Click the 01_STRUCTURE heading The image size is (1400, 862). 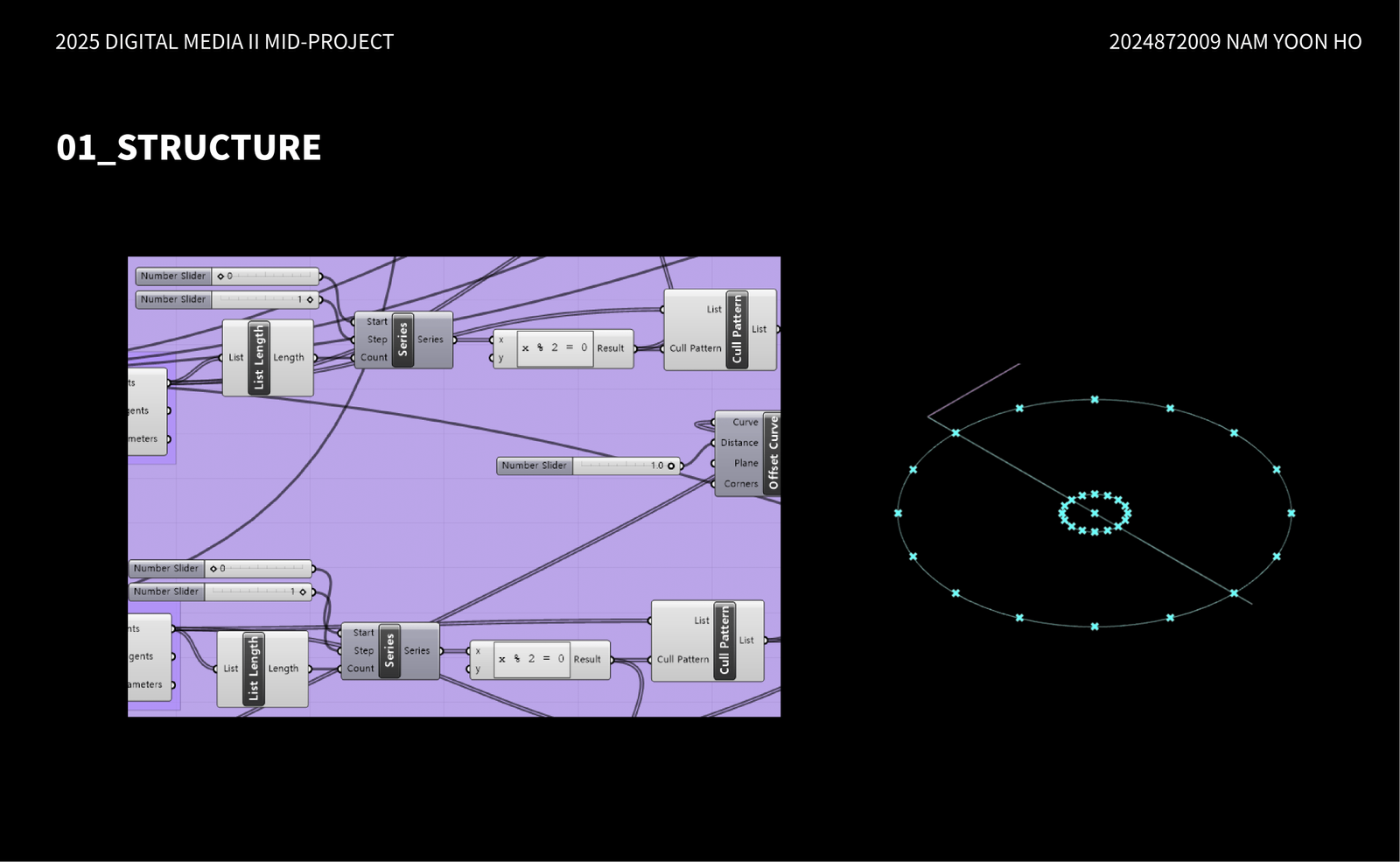click(x=189, y=147)
